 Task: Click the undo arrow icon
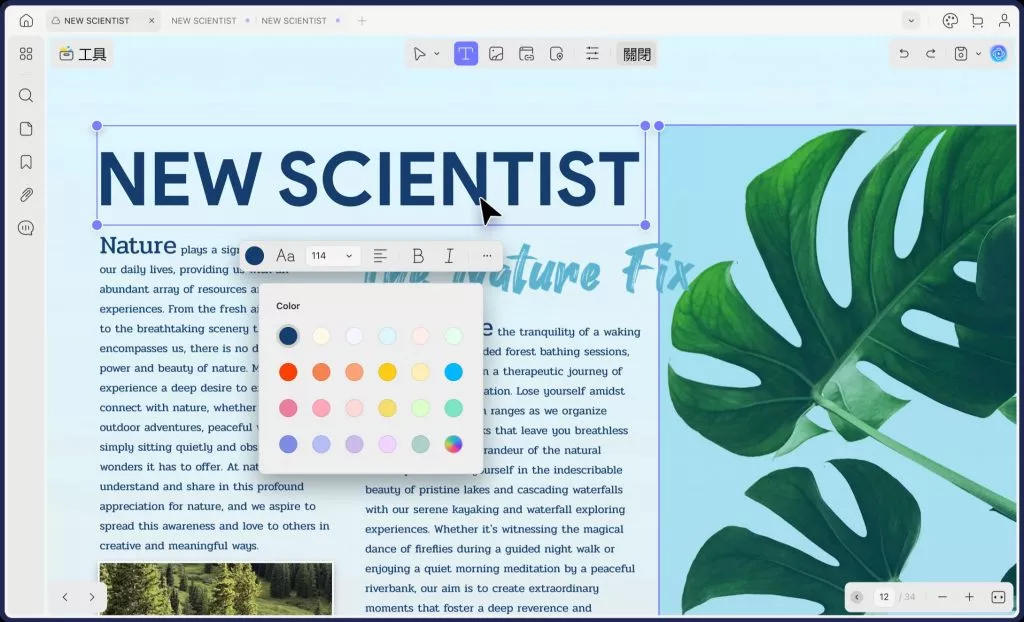[x=904, y=54]
